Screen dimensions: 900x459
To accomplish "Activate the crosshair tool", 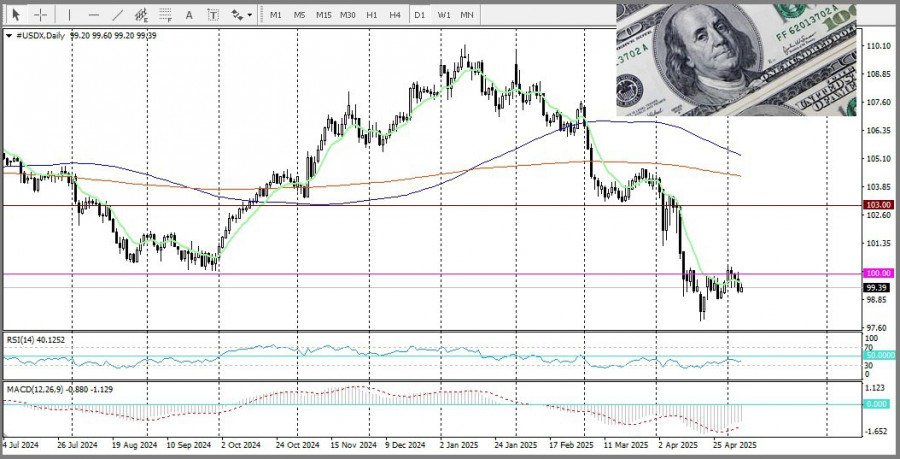I will coord(40,15).
